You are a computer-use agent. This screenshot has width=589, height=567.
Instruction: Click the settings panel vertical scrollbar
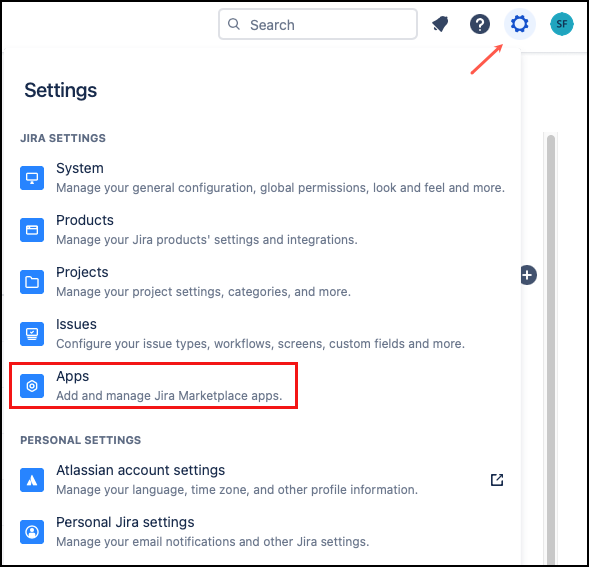(551, 349)
